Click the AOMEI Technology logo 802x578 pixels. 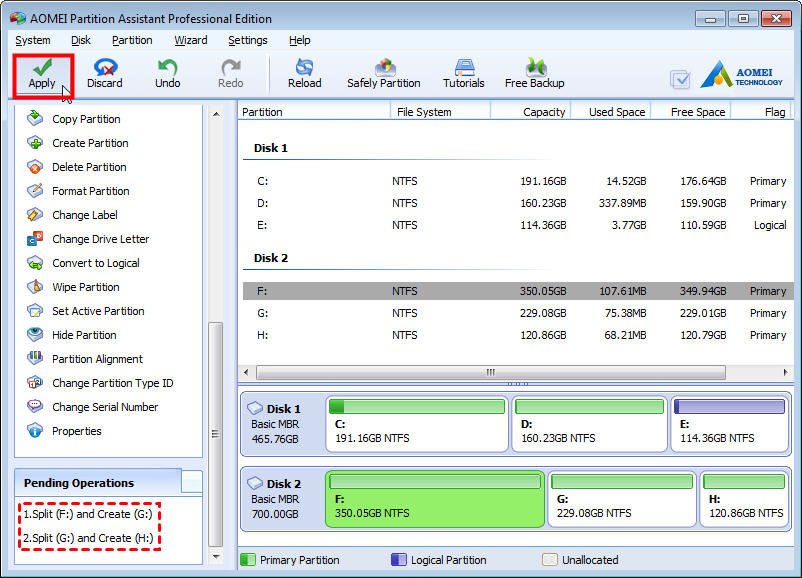tap(742, 75)
